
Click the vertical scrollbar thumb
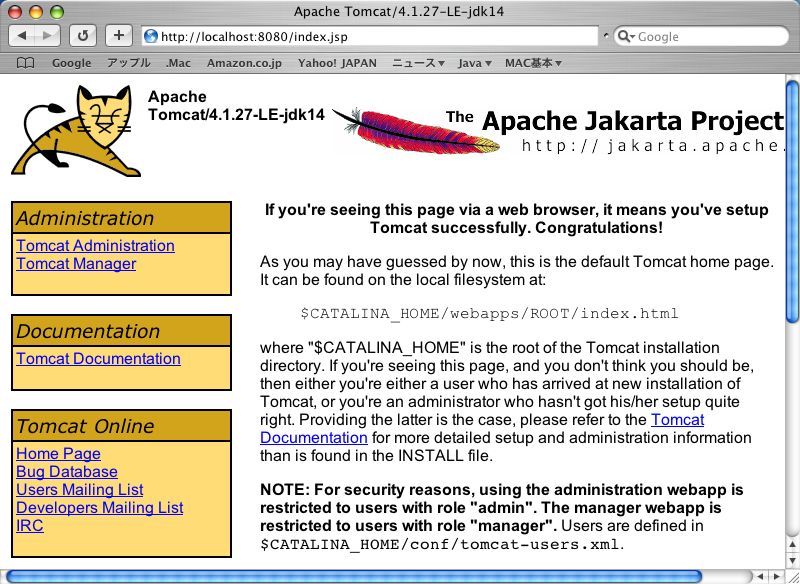tap(792, 201)
